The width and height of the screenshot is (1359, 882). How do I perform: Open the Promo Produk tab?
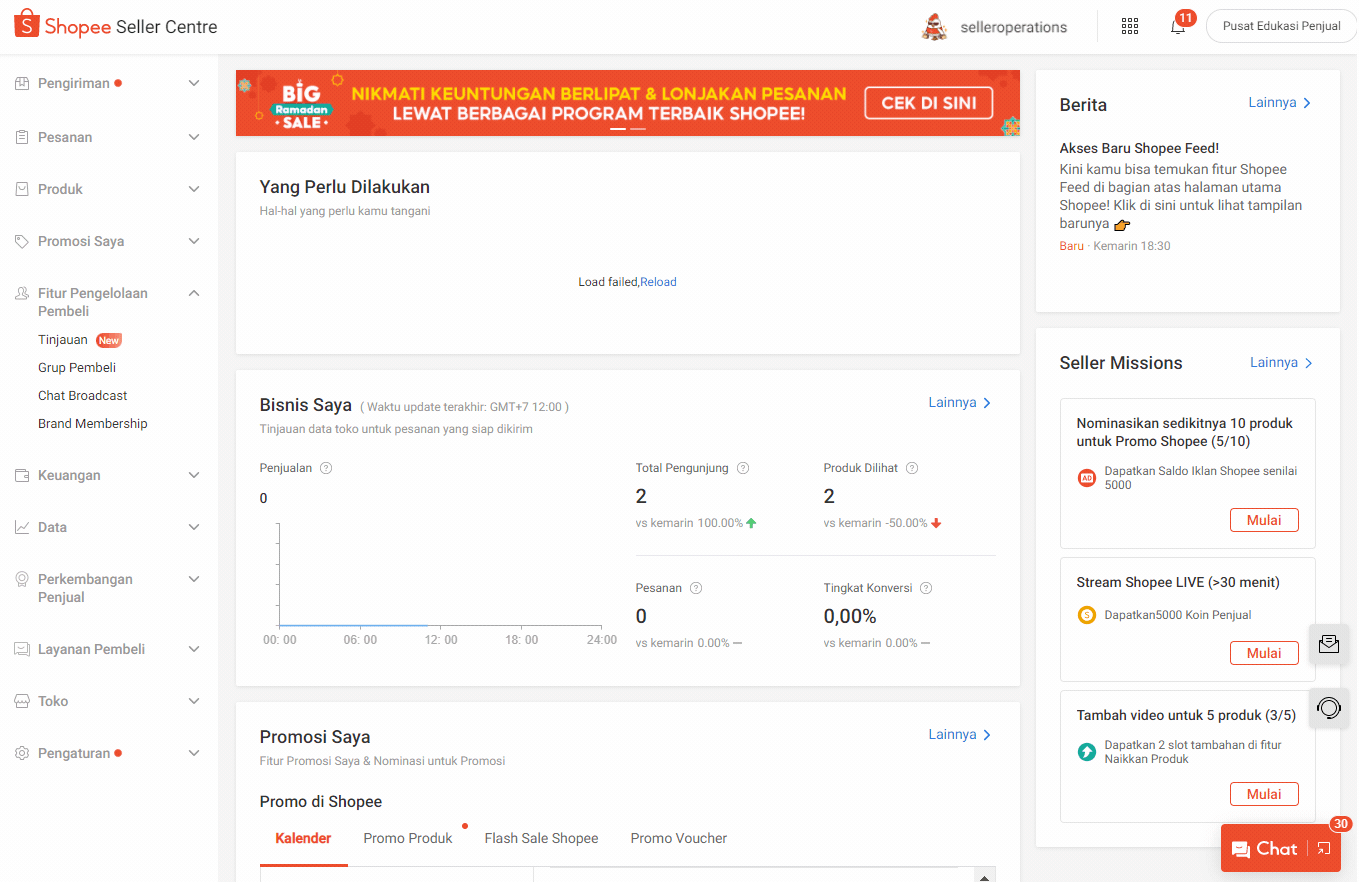point(407,838)
